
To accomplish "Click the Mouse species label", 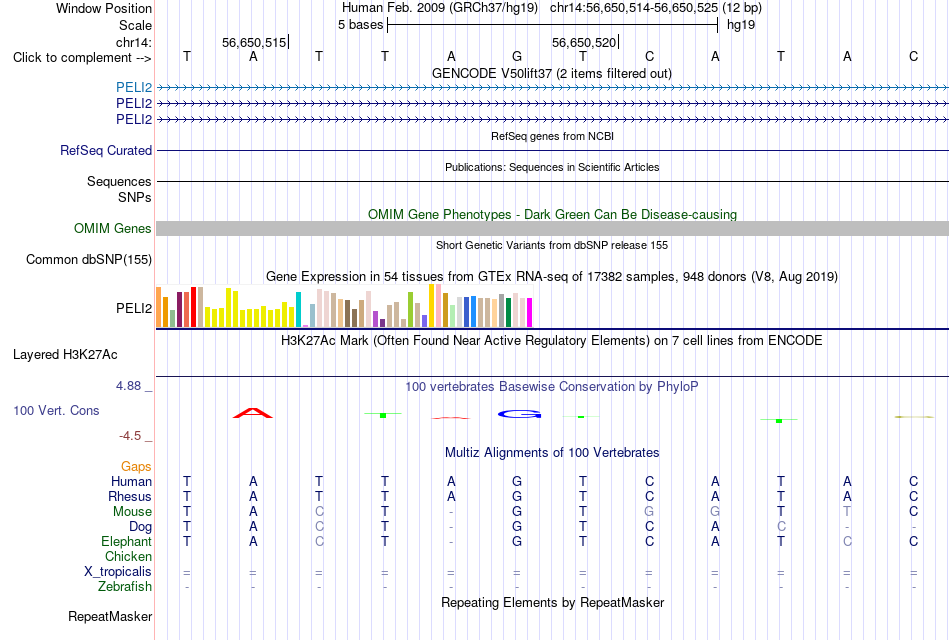I will (x=132, y=512).
